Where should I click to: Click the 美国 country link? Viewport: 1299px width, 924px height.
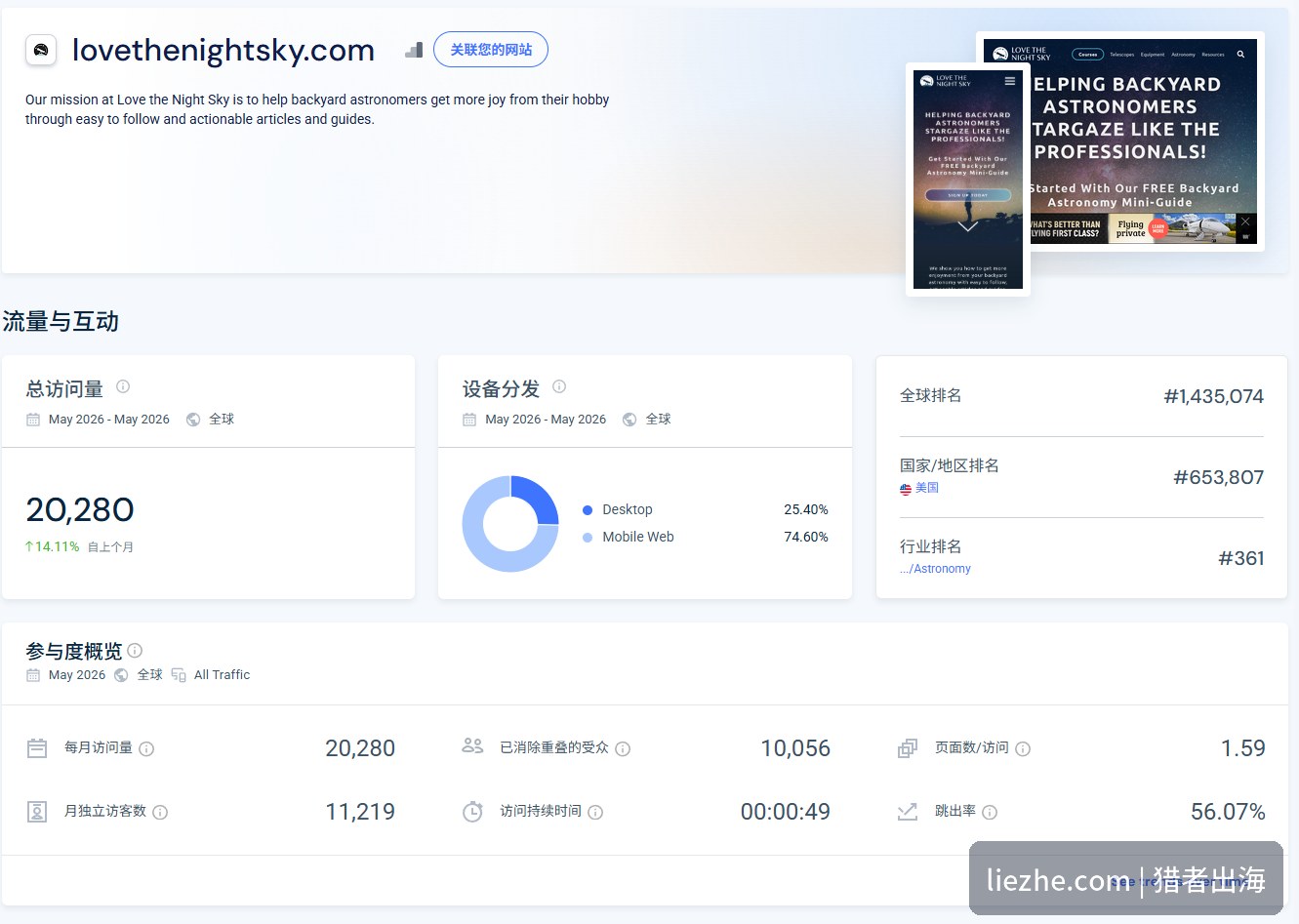927,488
